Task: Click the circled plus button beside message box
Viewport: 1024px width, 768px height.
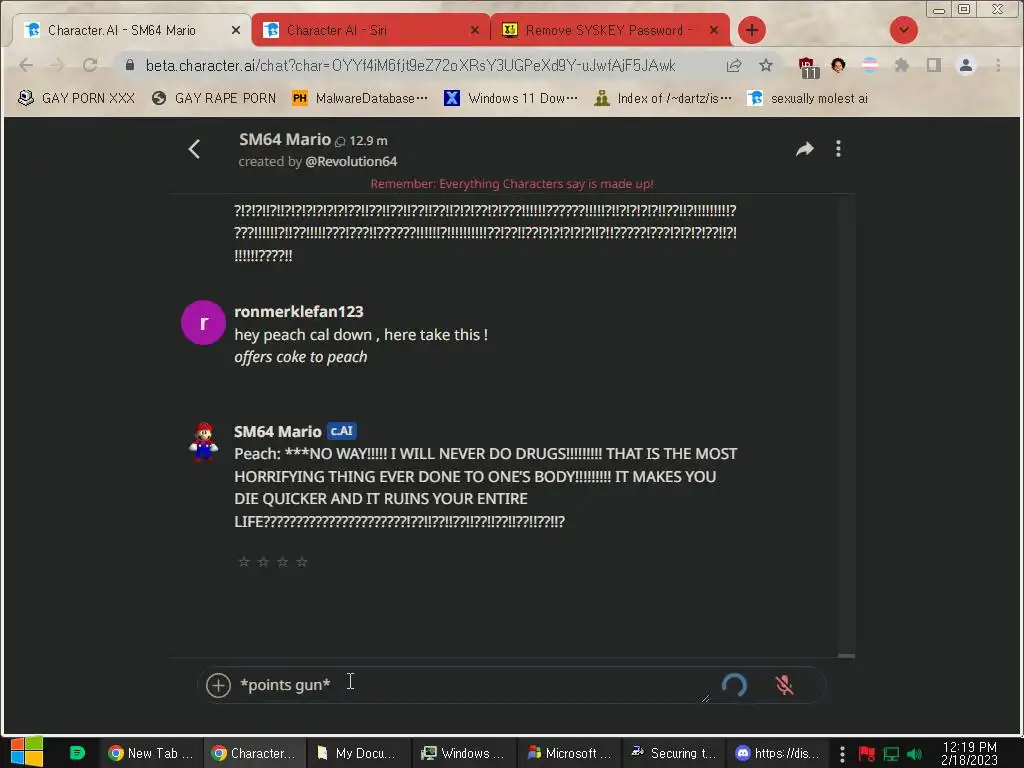Action: 218,685
